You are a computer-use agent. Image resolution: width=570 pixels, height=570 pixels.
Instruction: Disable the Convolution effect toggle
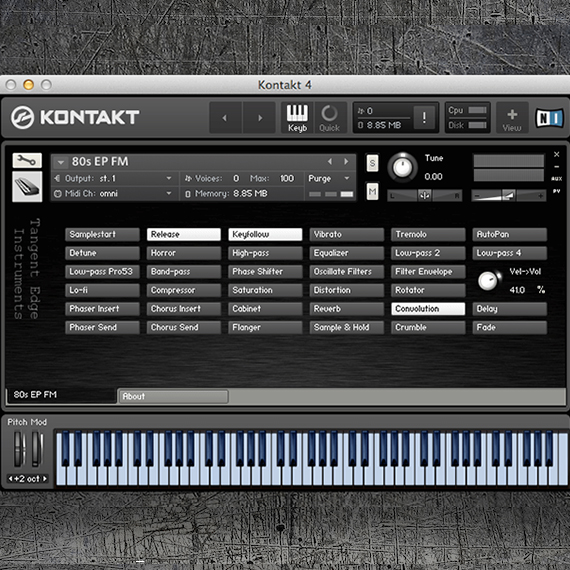(x=428, y=309)
